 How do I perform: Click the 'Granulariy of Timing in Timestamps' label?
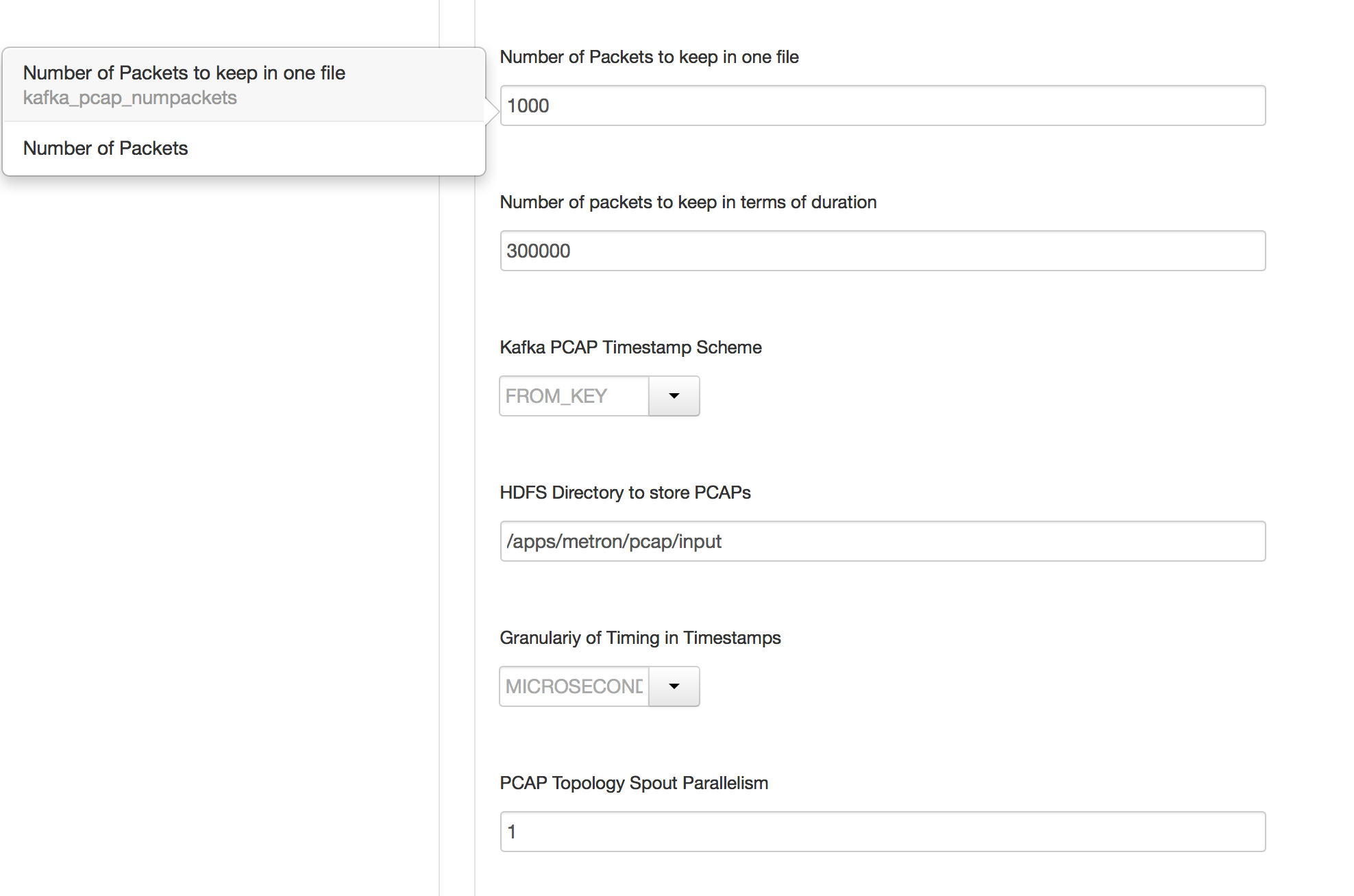640,638
